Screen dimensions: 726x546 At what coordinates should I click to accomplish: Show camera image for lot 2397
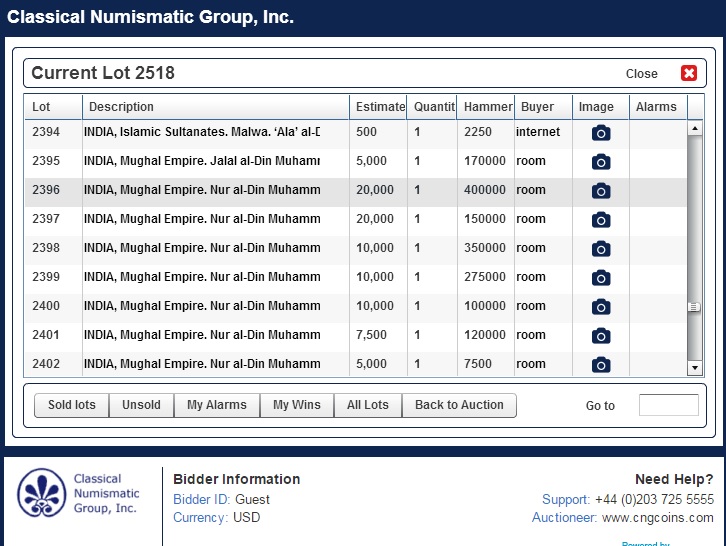600,220
